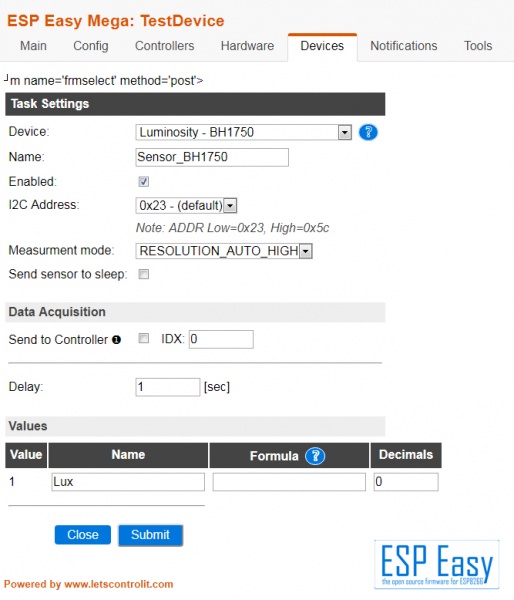Go to the Controllers tab
Screen dimensions: 514x600
coord(165,46)
